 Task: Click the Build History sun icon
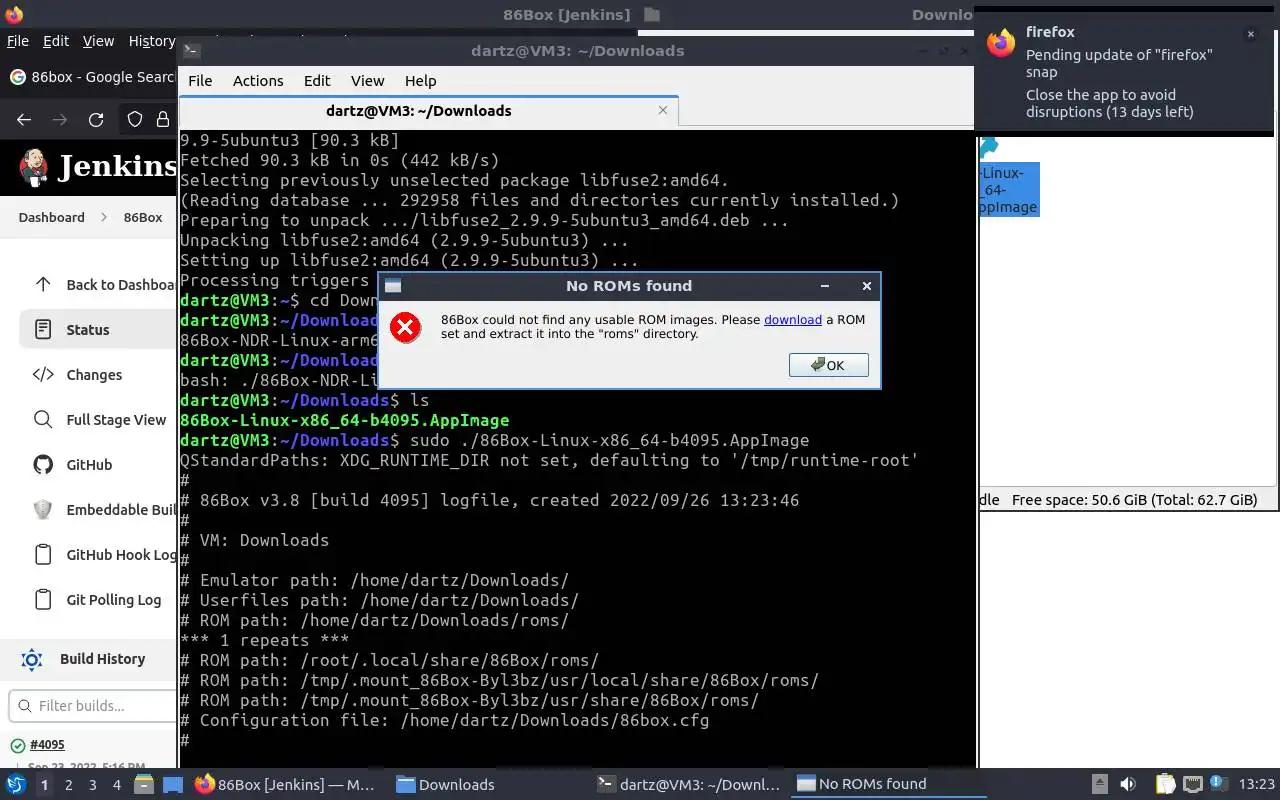click(32, 659)
